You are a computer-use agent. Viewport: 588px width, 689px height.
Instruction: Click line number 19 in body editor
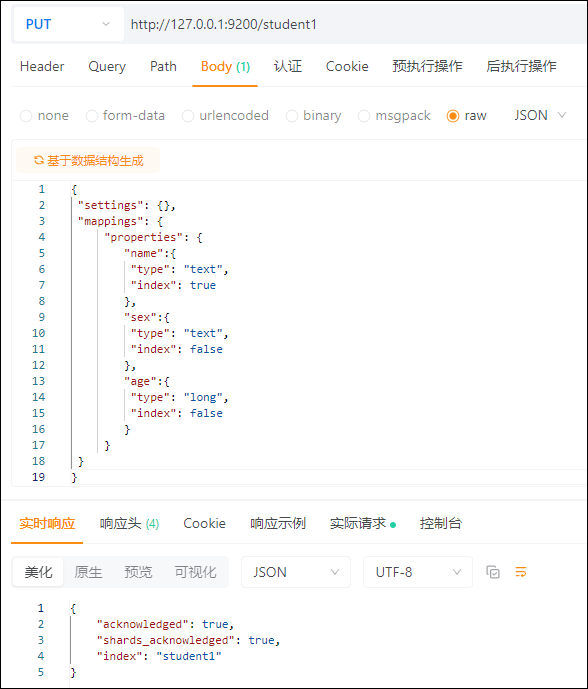pos(39,477)
